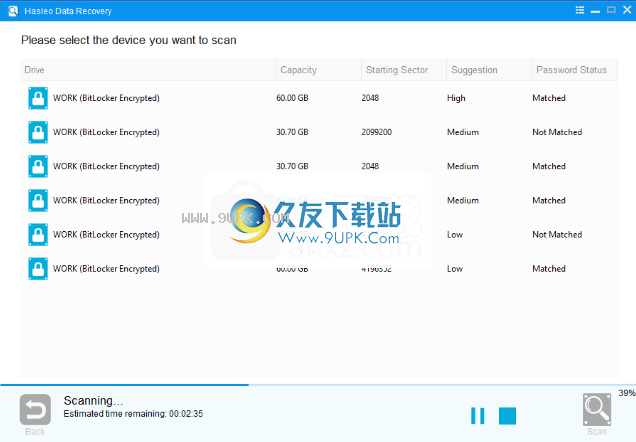This screenshot has width=636, height=442.
Task: Select lock icon of the 30.70 GB Matched drive
Action: 38,166
